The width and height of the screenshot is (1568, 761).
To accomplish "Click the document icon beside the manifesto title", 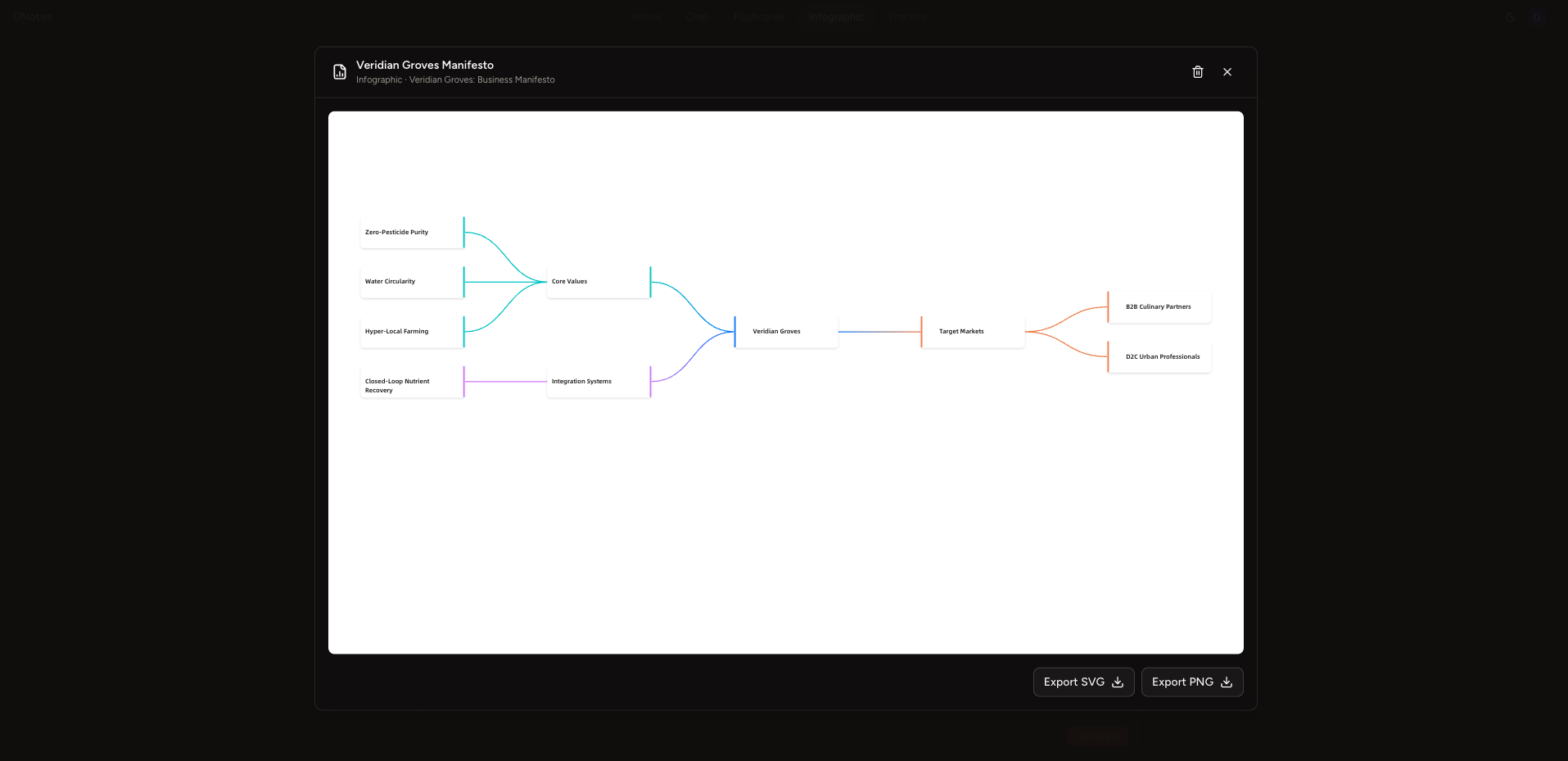I will tap(339, 71).
